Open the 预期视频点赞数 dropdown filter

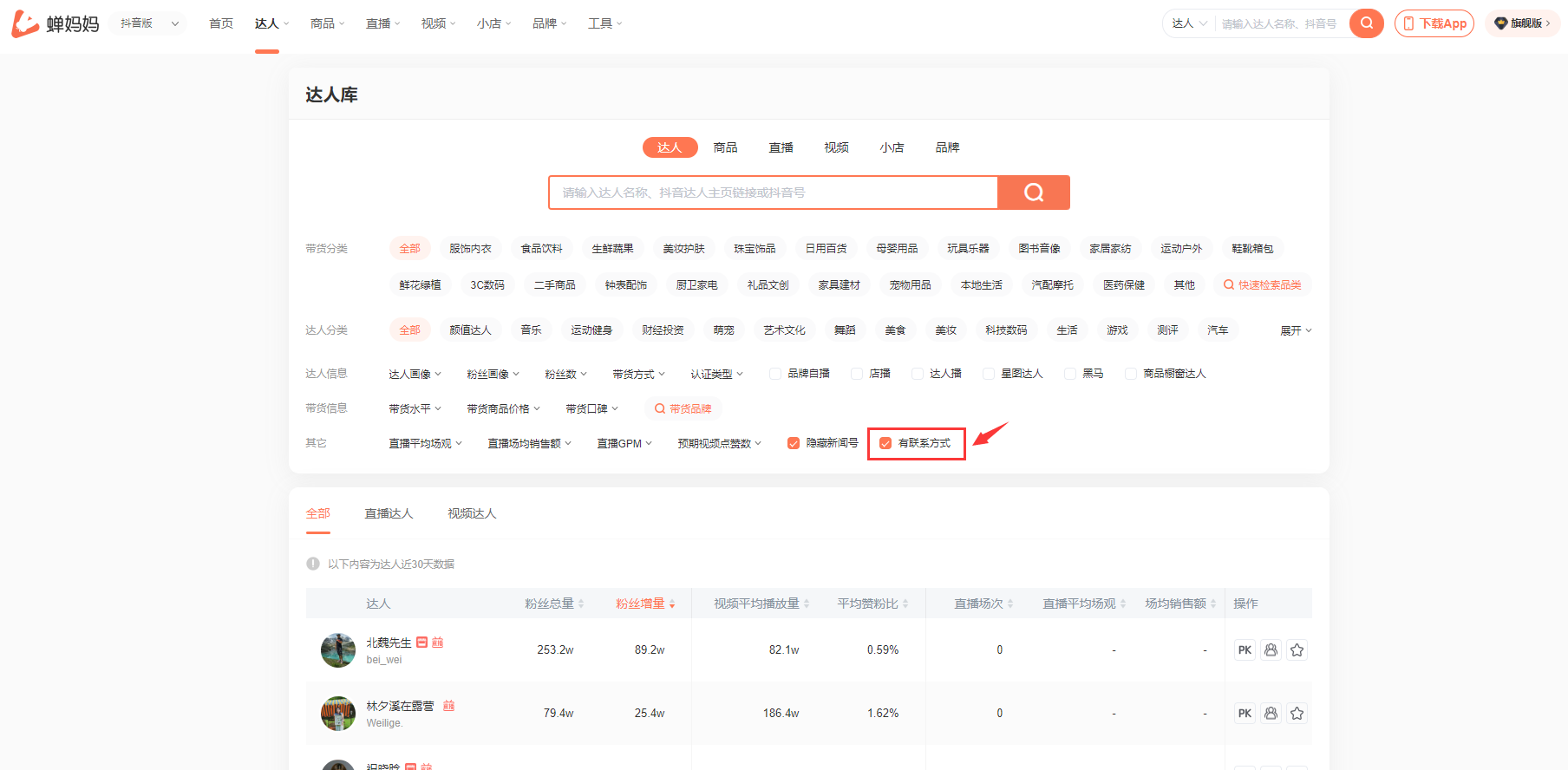(x=719, y=443)
